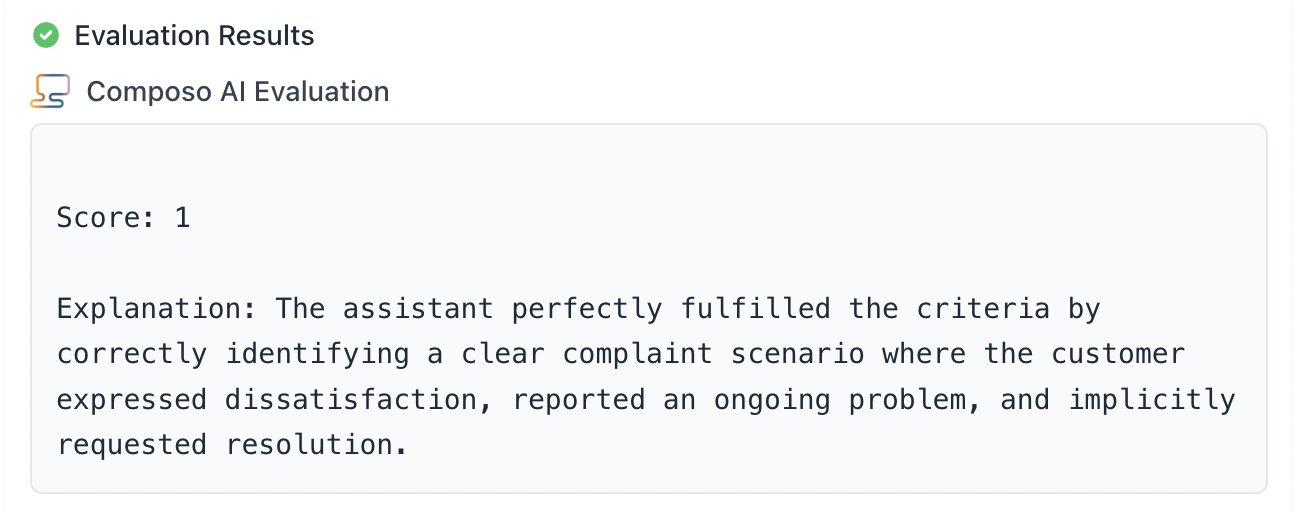Click the Score: 1 line
The width and height of the screenshot is (1300, 512).
123,218
